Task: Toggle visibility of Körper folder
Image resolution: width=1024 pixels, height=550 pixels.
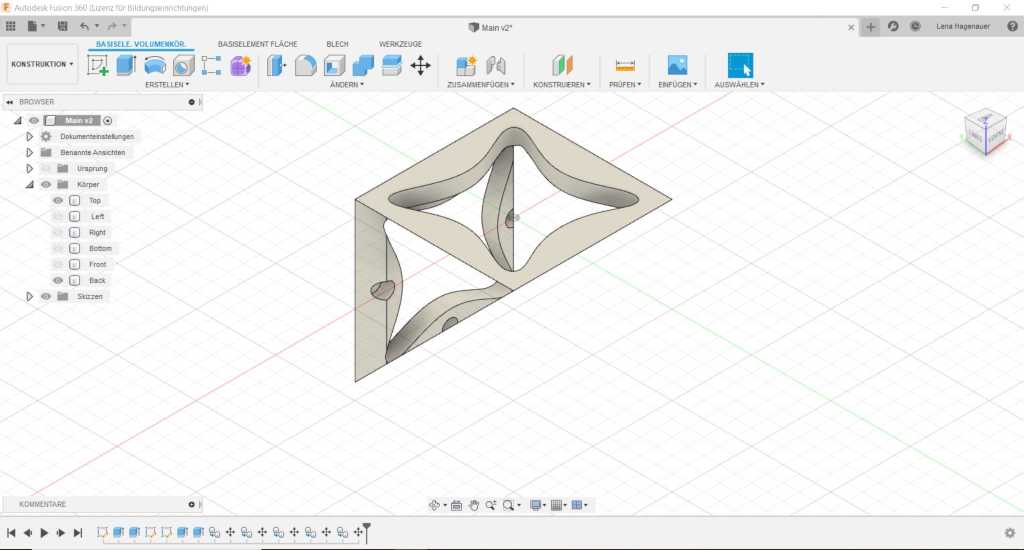Action: pos(46,184)
